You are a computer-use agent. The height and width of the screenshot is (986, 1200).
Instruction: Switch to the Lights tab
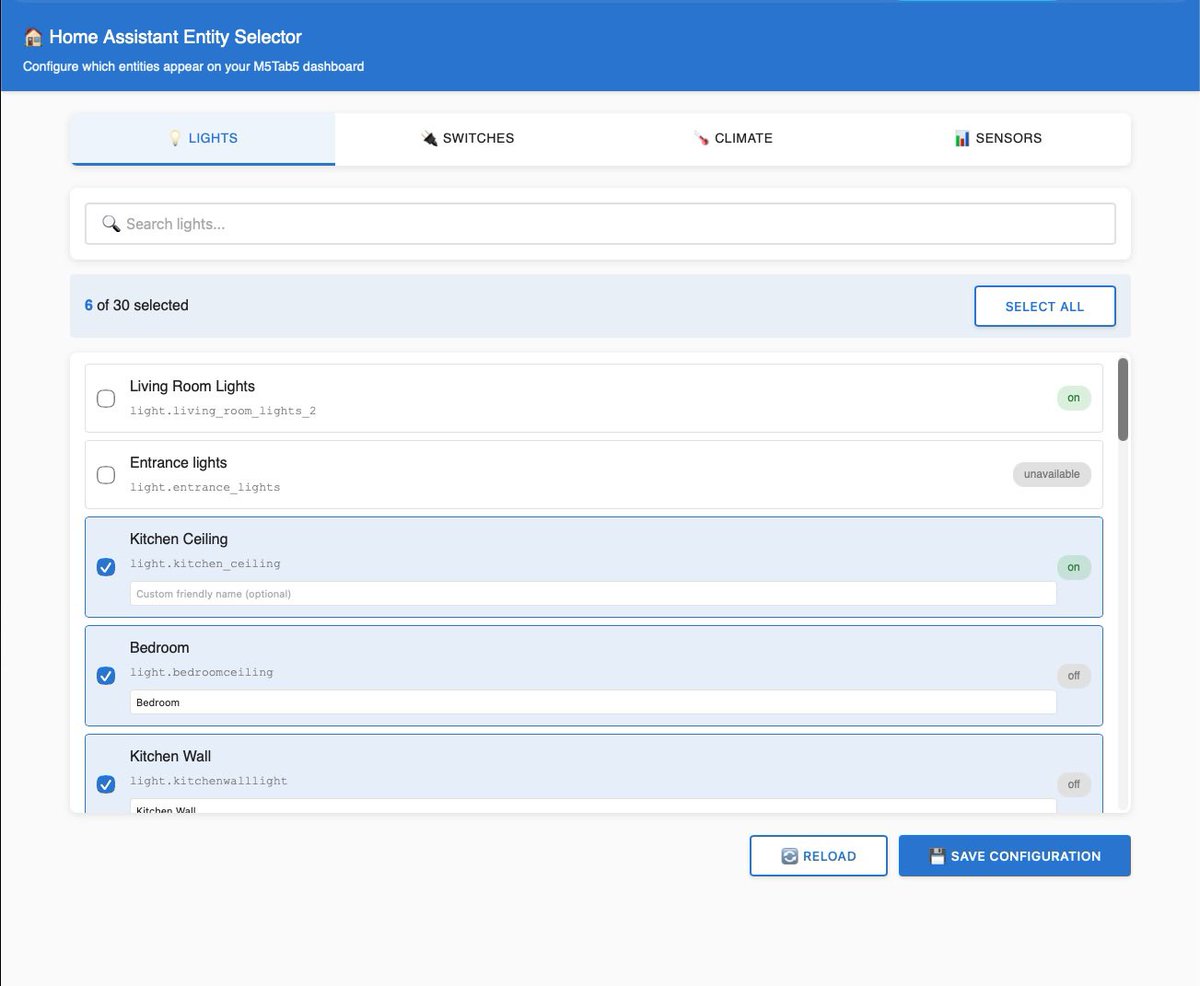pyautogui.click(x=202, y=139)
